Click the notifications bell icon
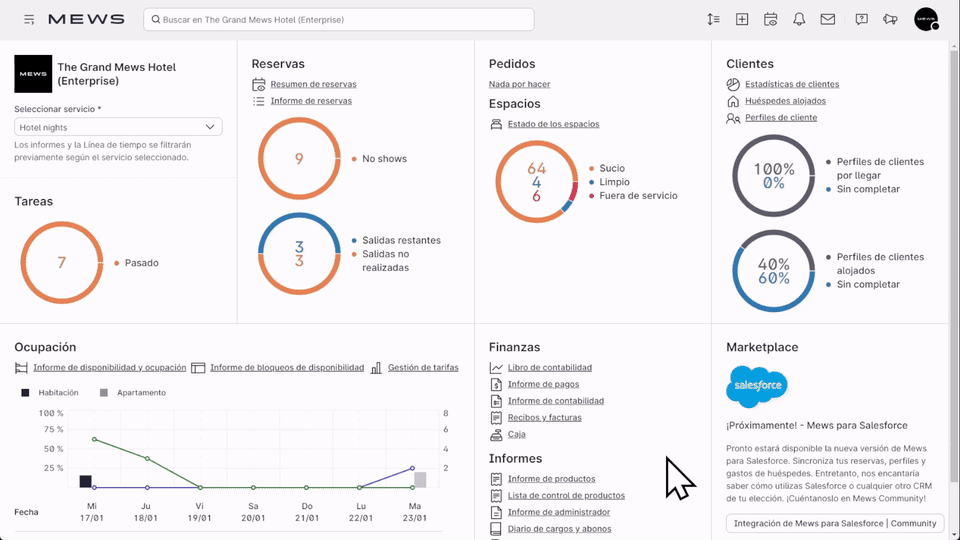The image size is (960, 540). click(x=799, y=19)
